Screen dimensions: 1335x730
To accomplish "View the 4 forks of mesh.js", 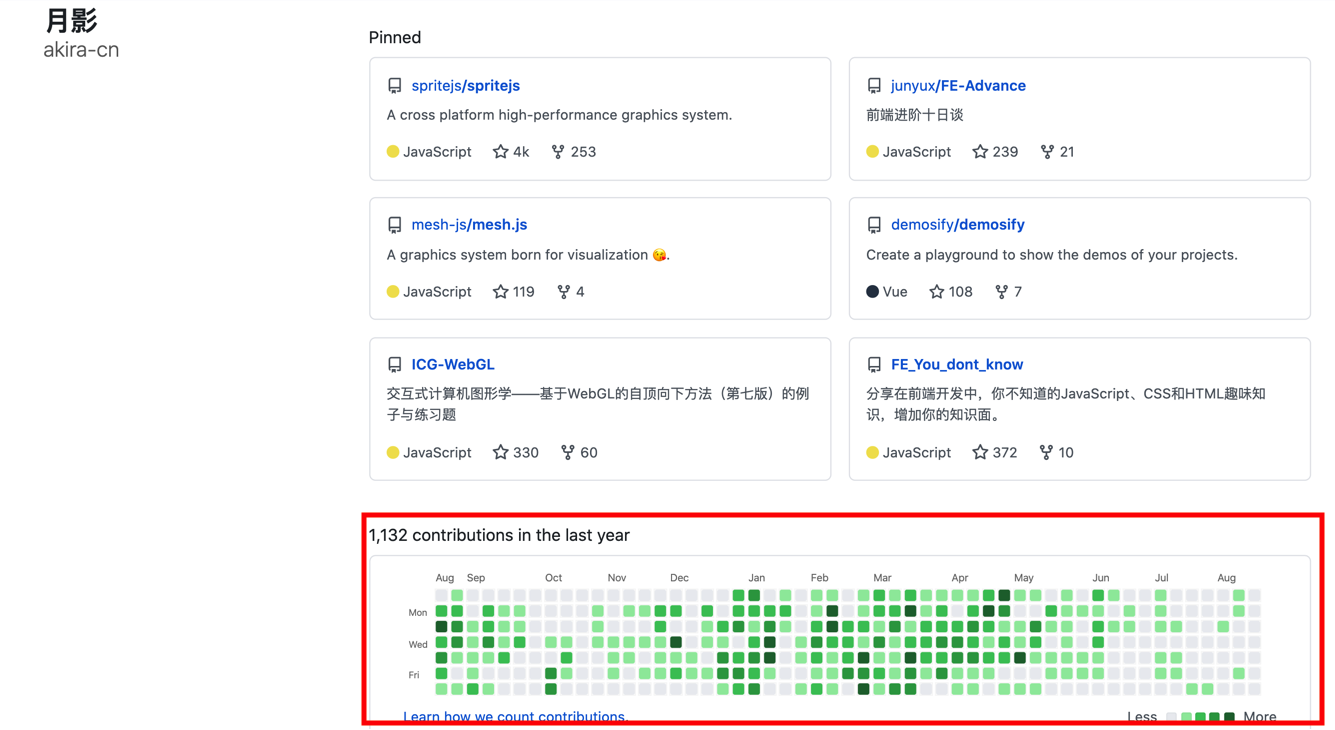I will [571, 292].
